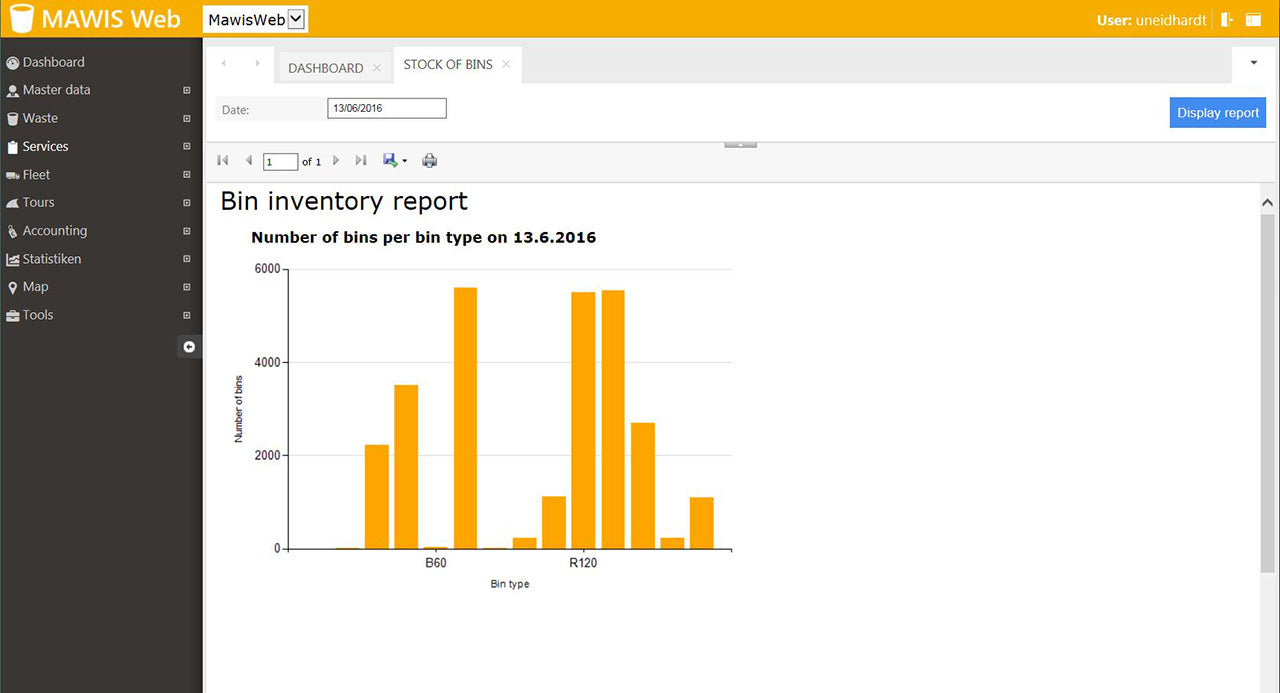Open the Accounting menu item
The width and height of the screenshot is (1280, 693).
(55, 231)
